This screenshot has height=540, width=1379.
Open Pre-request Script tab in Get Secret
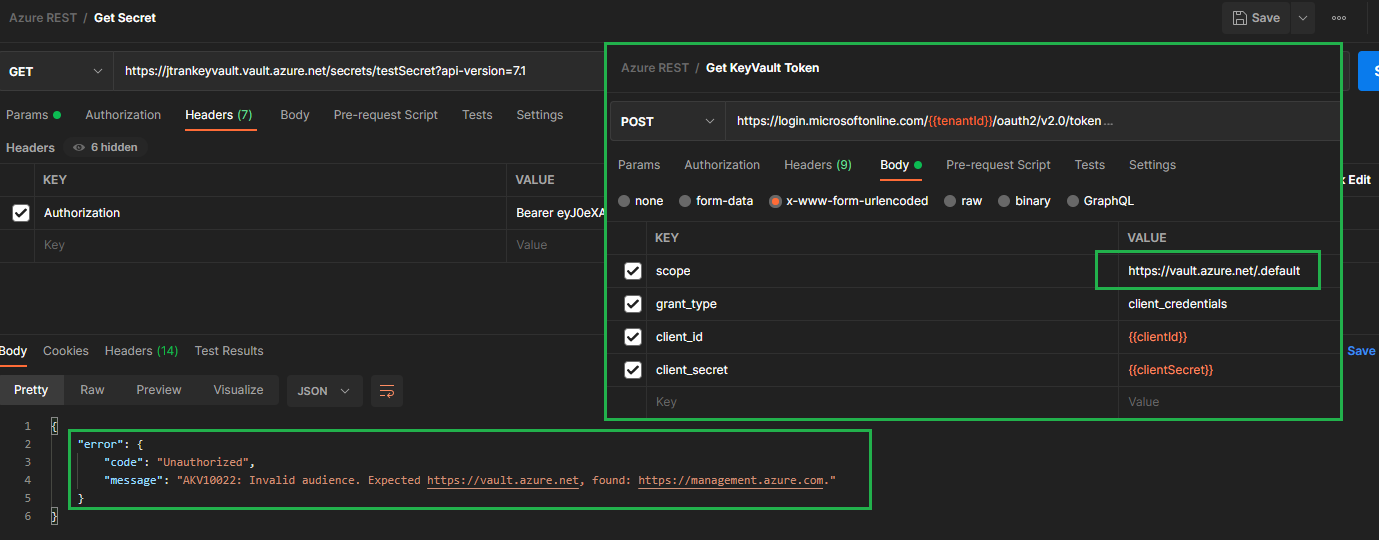[386, 115]
